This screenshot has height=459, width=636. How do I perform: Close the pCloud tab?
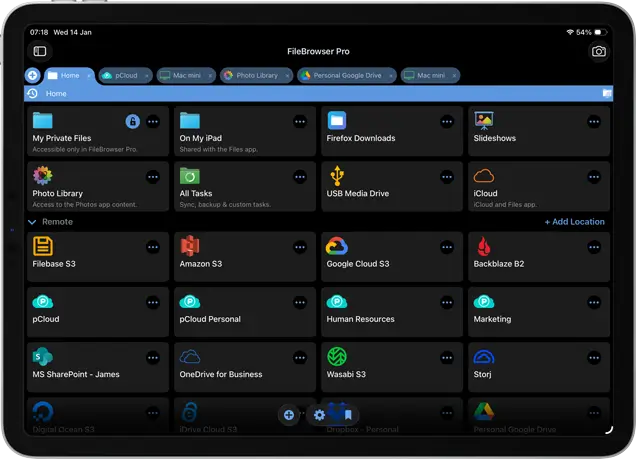click(146, 76)
